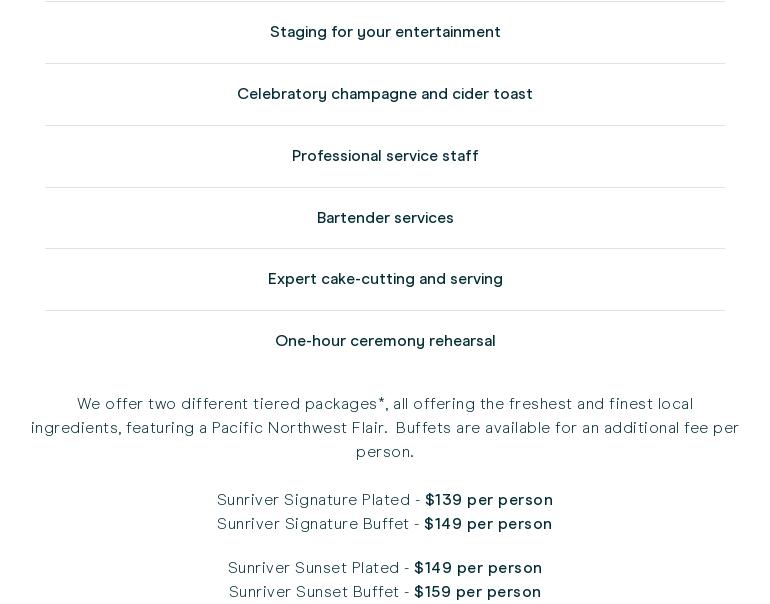
Task: Click the "Sunriver Sunset Plated" label
Action: point(314,568)
